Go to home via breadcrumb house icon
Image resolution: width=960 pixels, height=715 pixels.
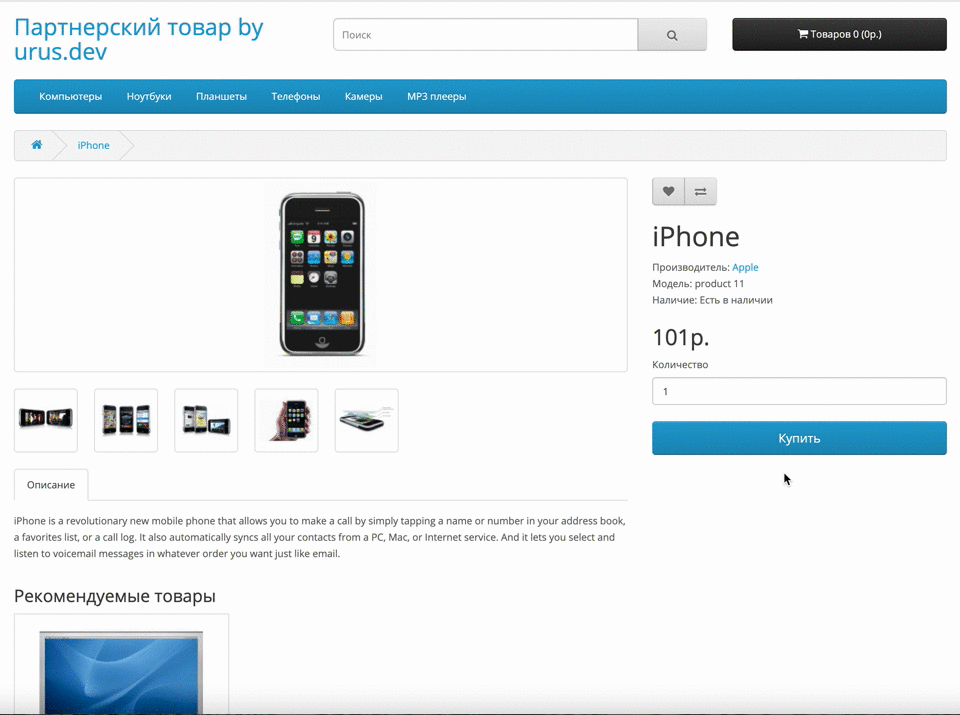37,145
